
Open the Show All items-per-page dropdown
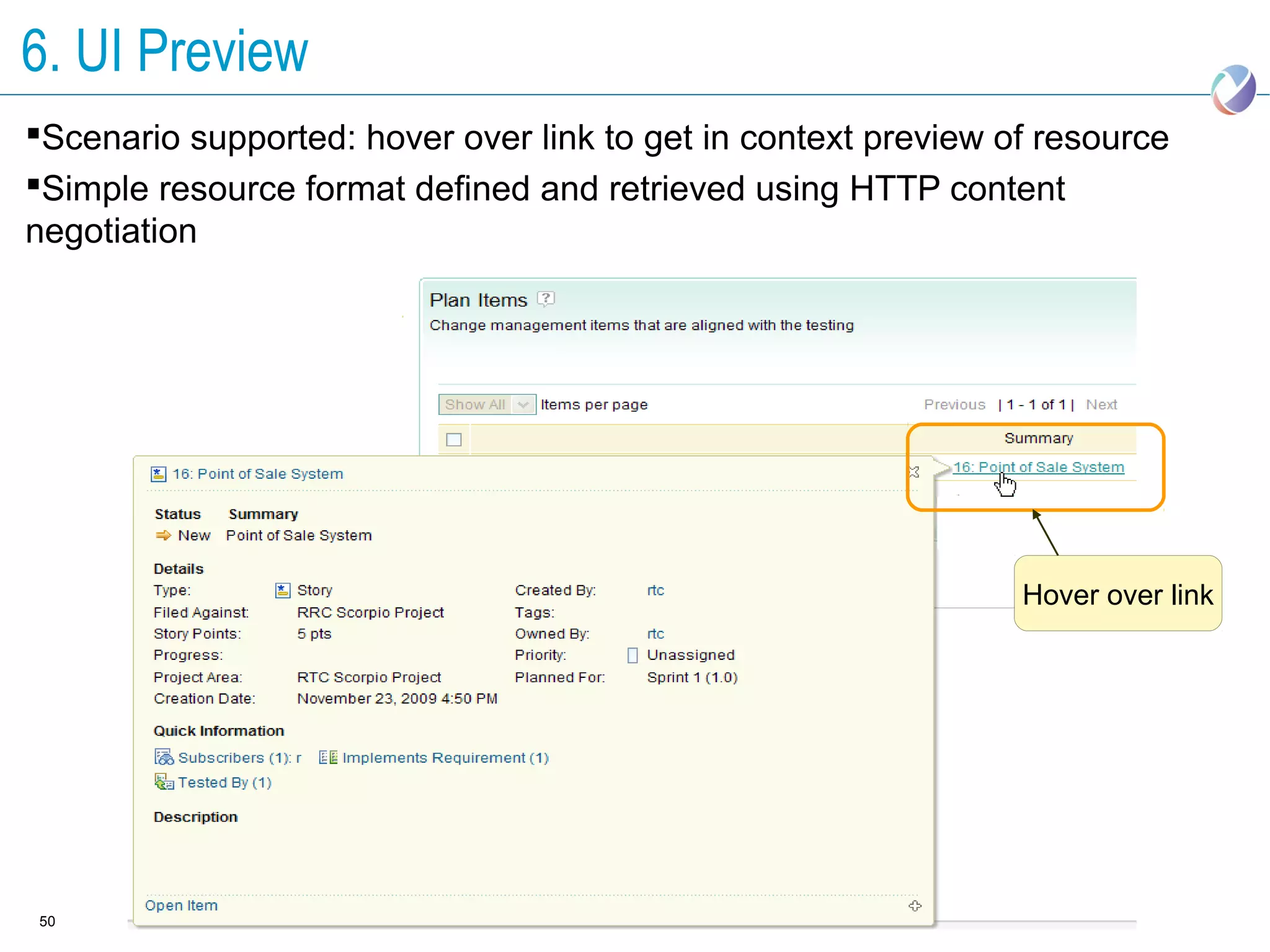(476, 404)
